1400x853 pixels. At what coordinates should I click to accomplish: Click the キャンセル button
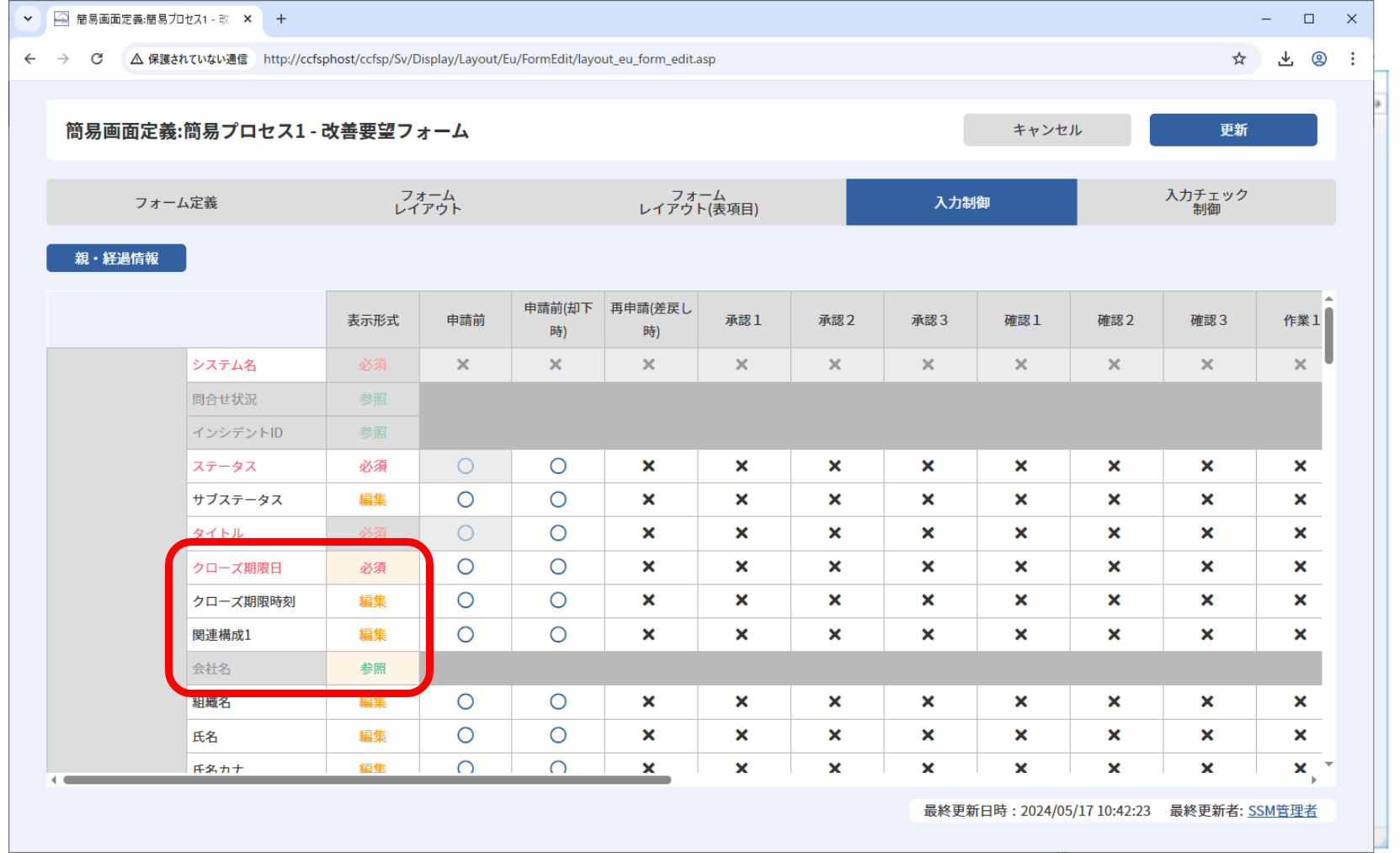[1047, 130]
